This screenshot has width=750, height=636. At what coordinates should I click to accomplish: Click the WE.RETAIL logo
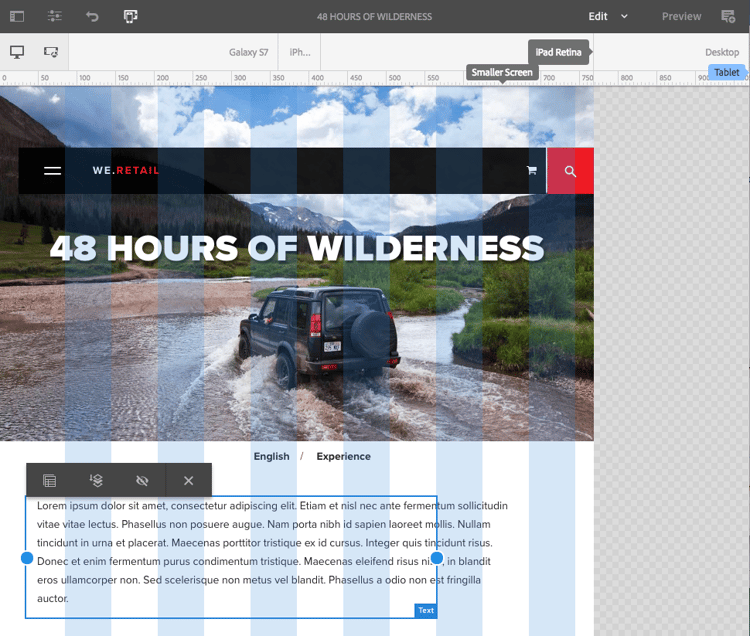pos(126,170)
